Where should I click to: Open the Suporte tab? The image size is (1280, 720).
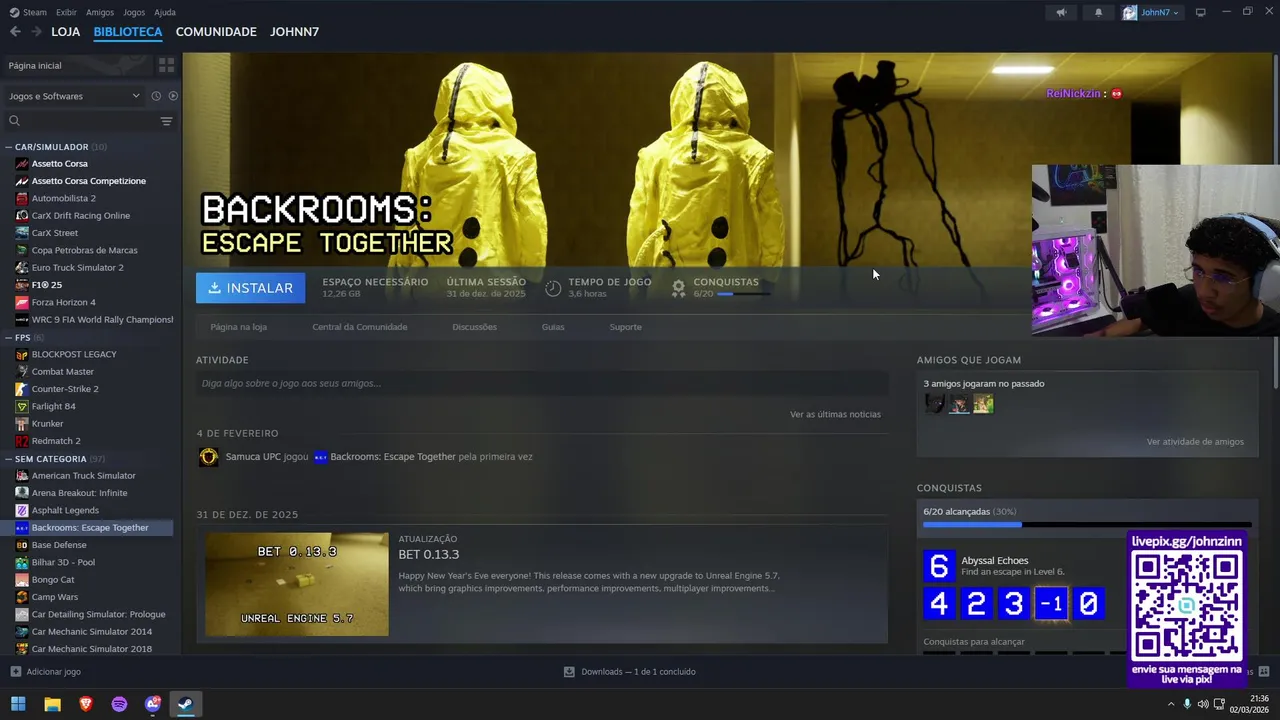point(626,327)
